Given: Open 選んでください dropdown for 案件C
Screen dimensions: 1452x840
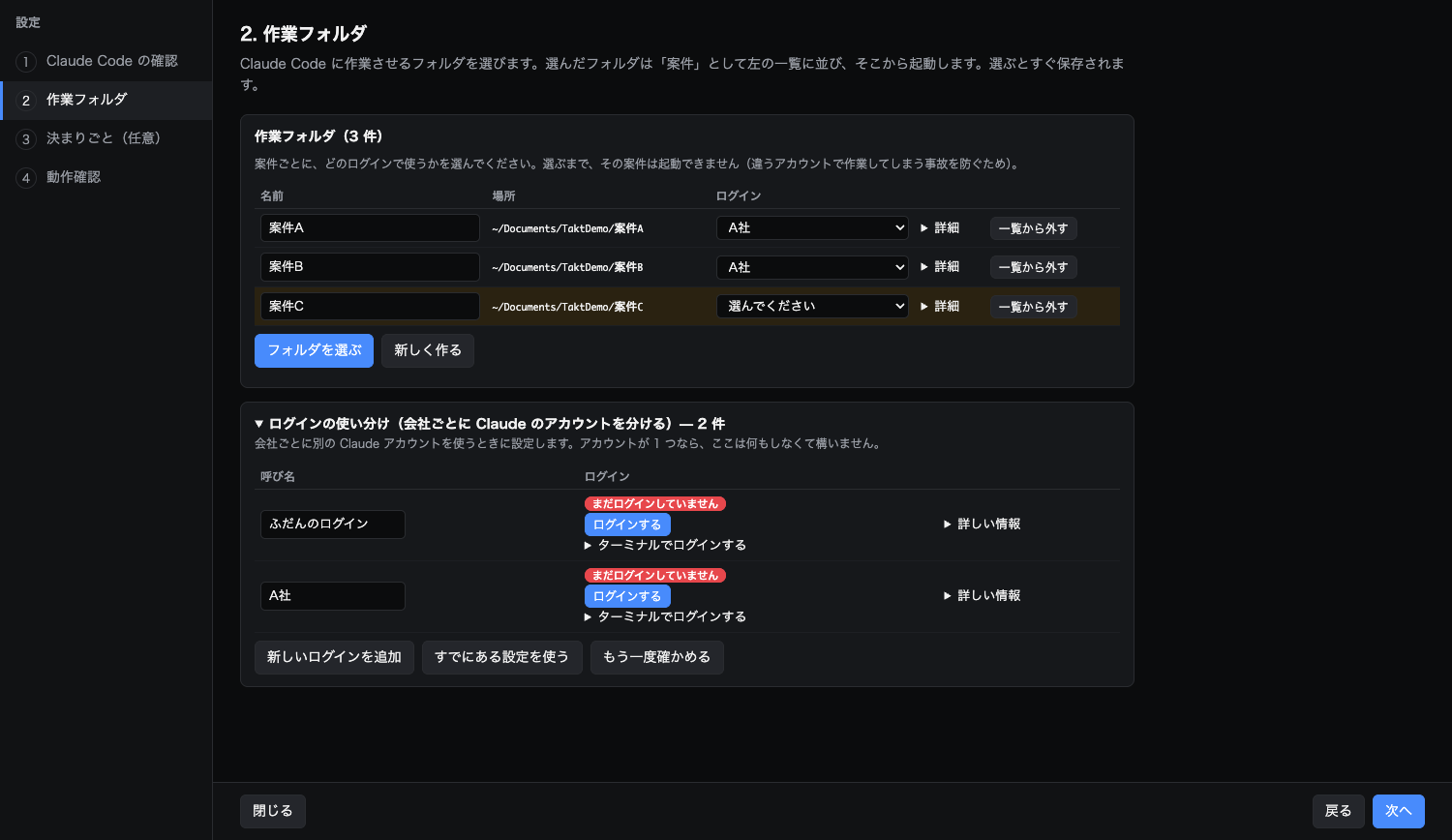Looking at the screenshot, I should coord(812,306).
